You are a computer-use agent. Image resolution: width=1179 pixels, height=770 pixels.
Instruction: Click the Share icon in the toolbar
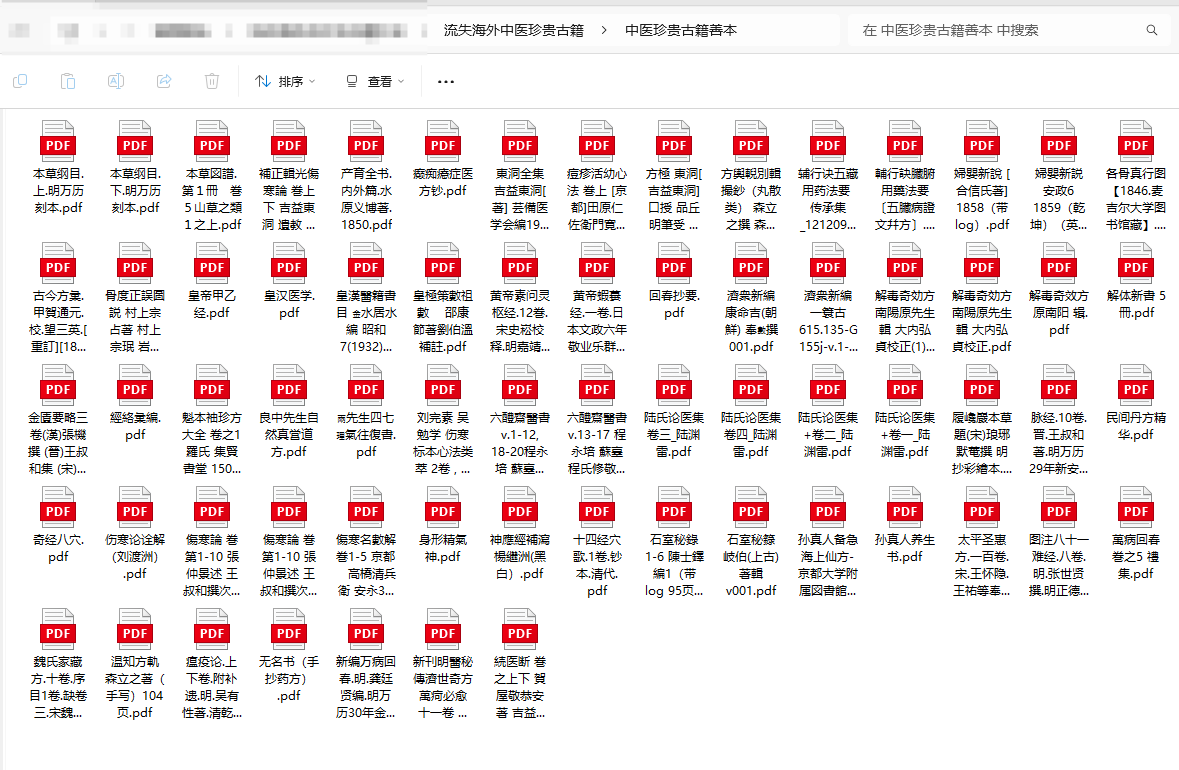click(x=164, y=81)
